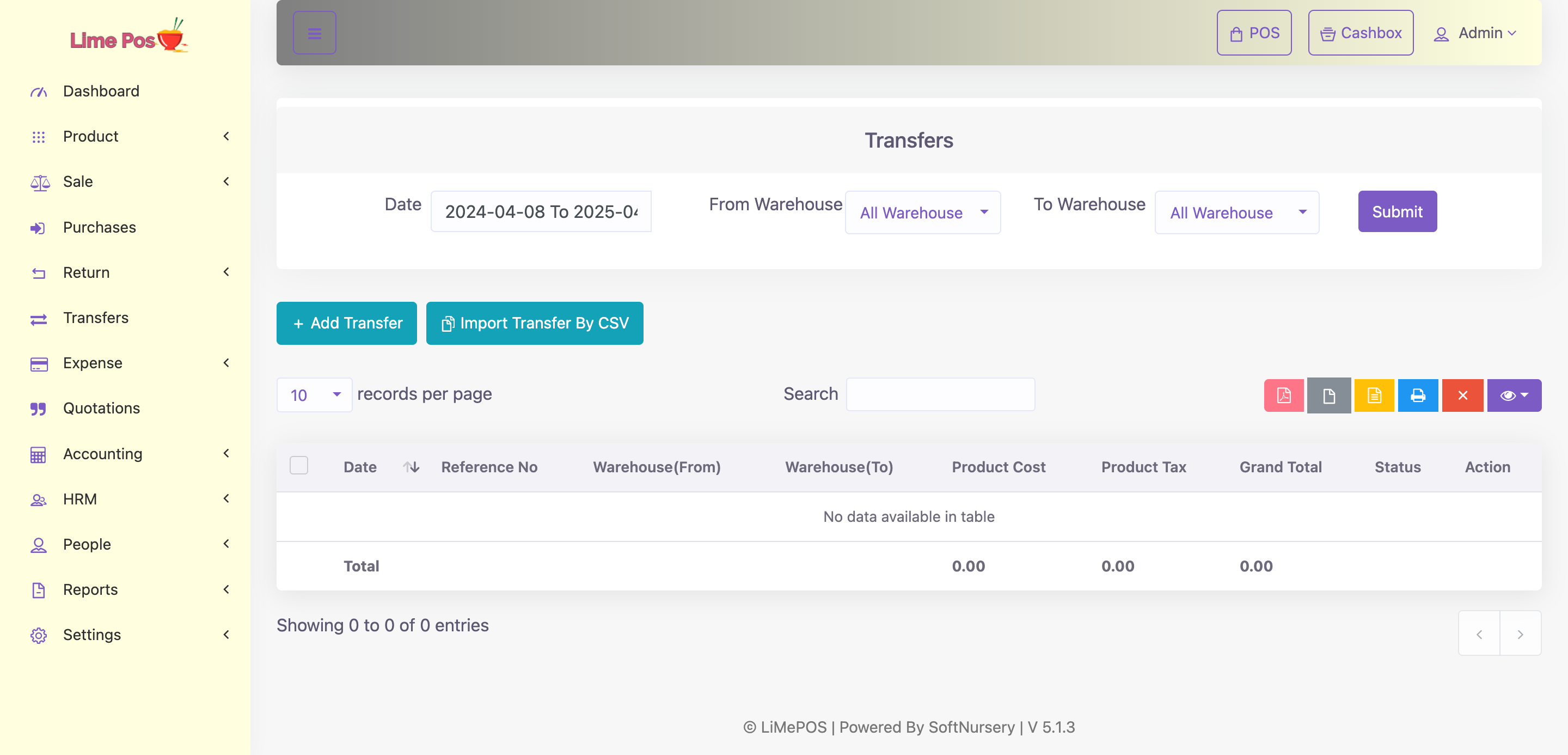Expand the Expense submenu chevron
The width and height of the screenshot is (1568, 755).
pyautogui.click(x=226, y=362)
